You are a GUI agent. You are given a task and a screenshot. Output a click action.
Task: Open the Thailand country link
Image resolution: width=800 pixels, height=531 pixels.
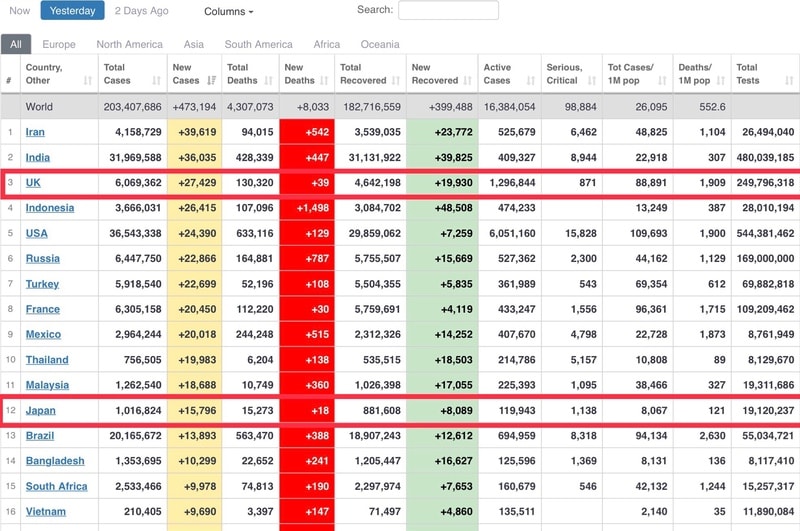[x=47, y=360]
